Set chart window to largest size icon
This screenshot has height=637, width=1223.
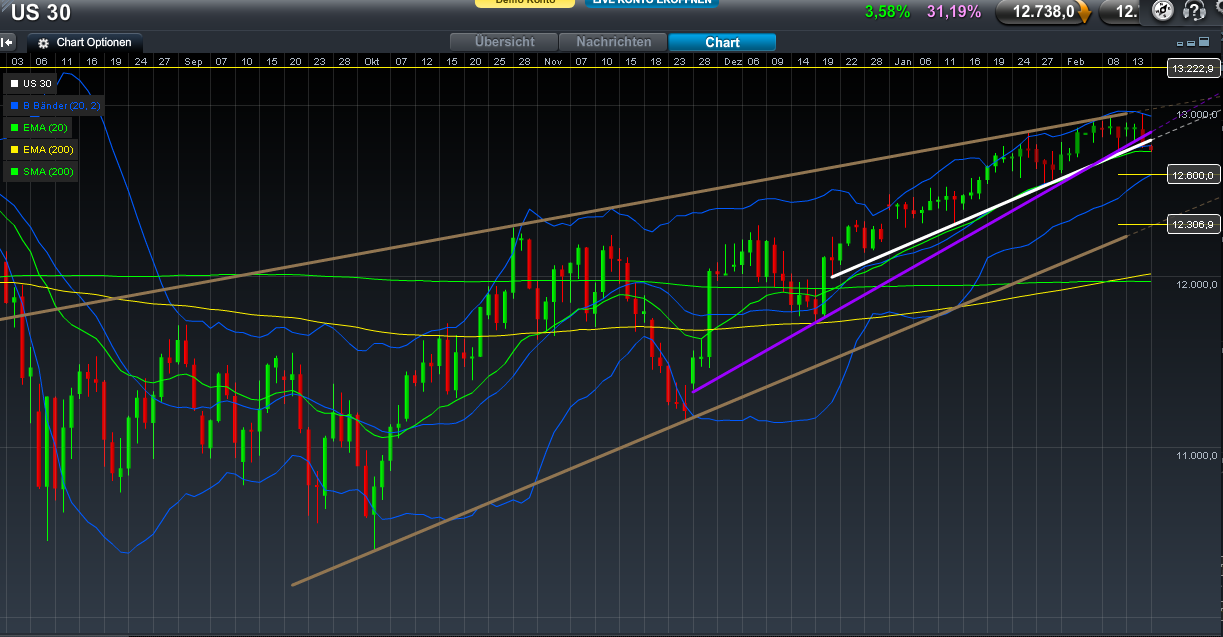coord(1203,43)
